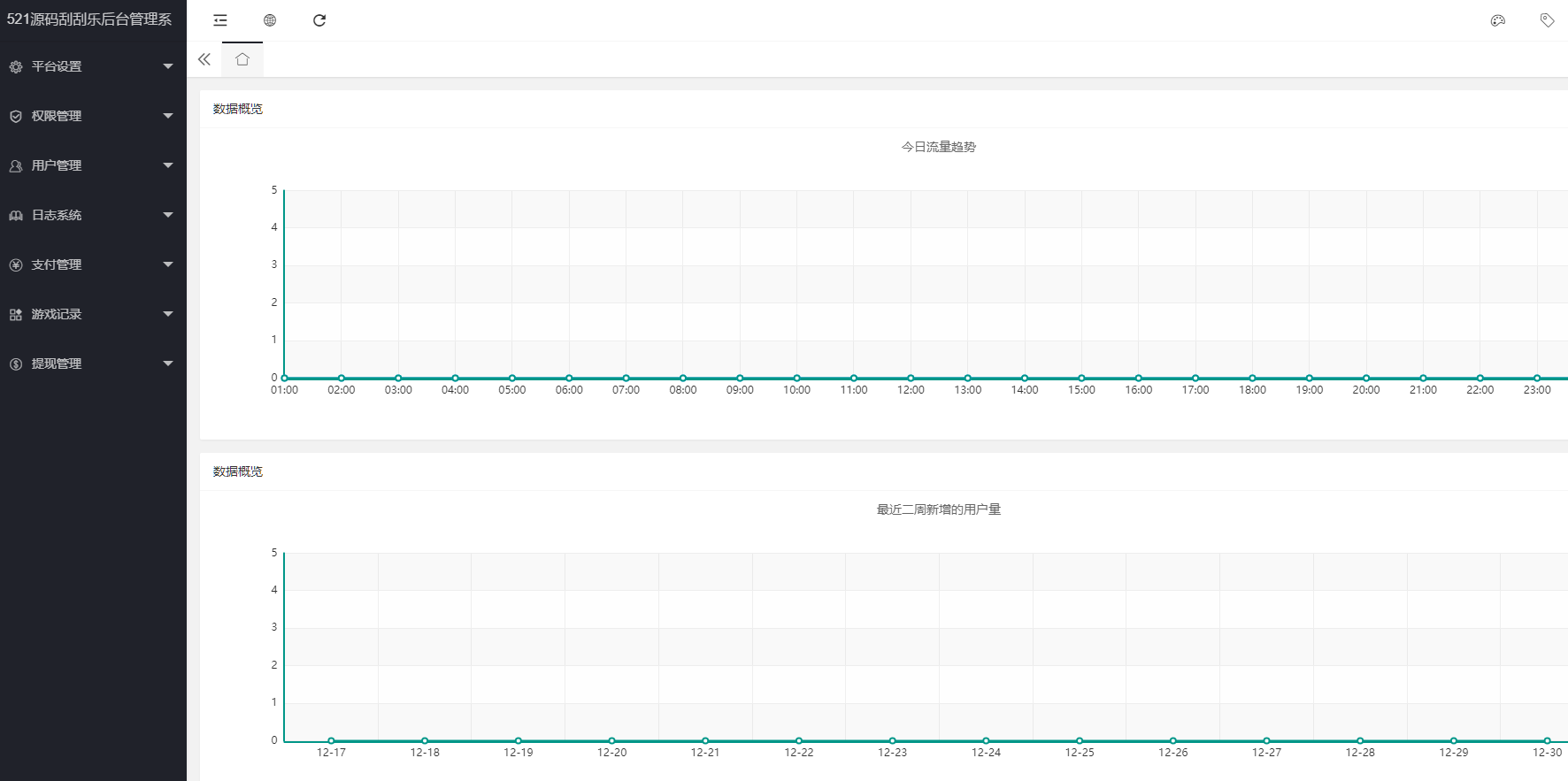
Task: Click the 12-27 data point on user chart
Action: click(1266, 741)
